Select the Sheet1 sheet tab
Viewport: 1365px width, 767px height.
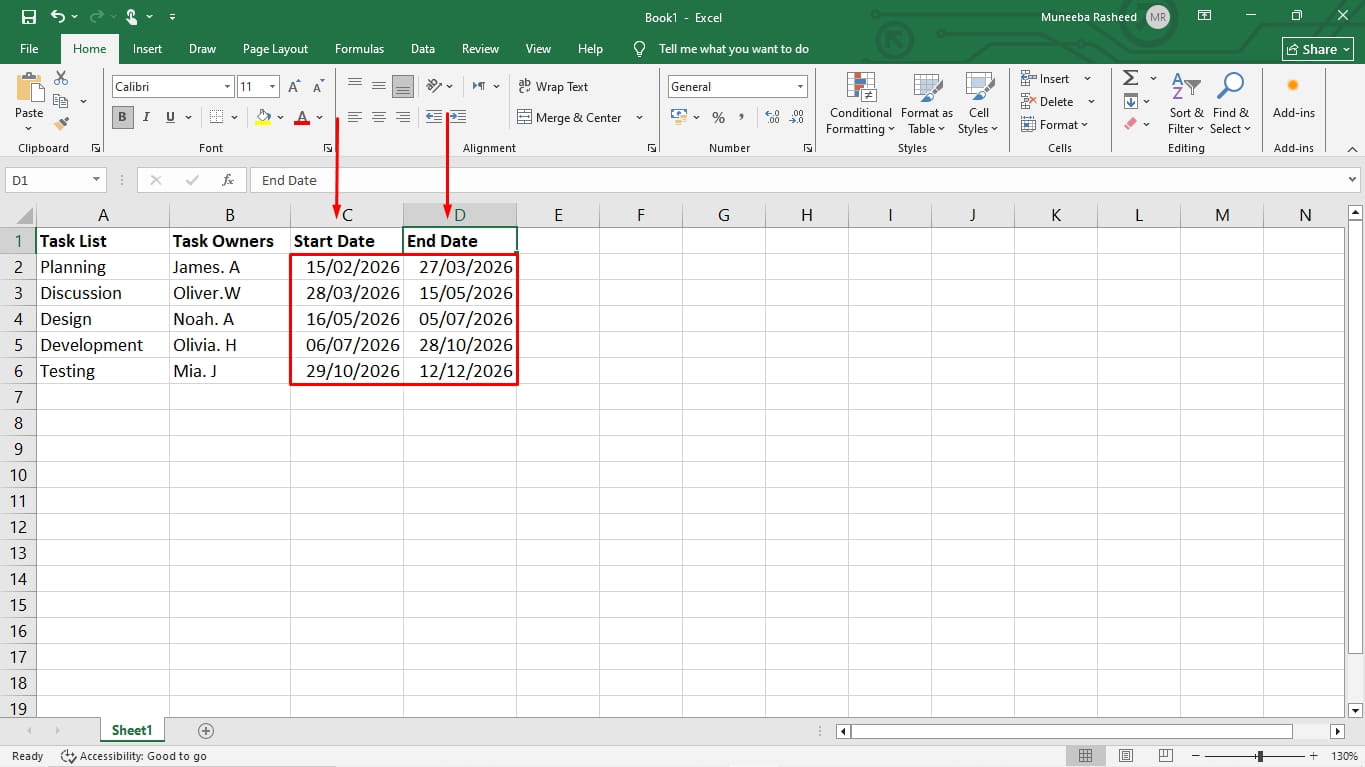[132, 731]
